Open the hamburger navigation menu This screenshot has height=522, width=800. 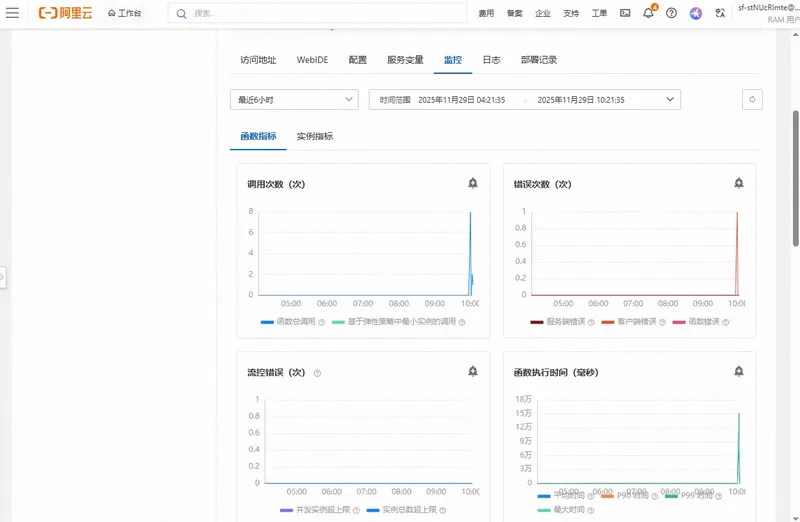click(x=12, y=13)
